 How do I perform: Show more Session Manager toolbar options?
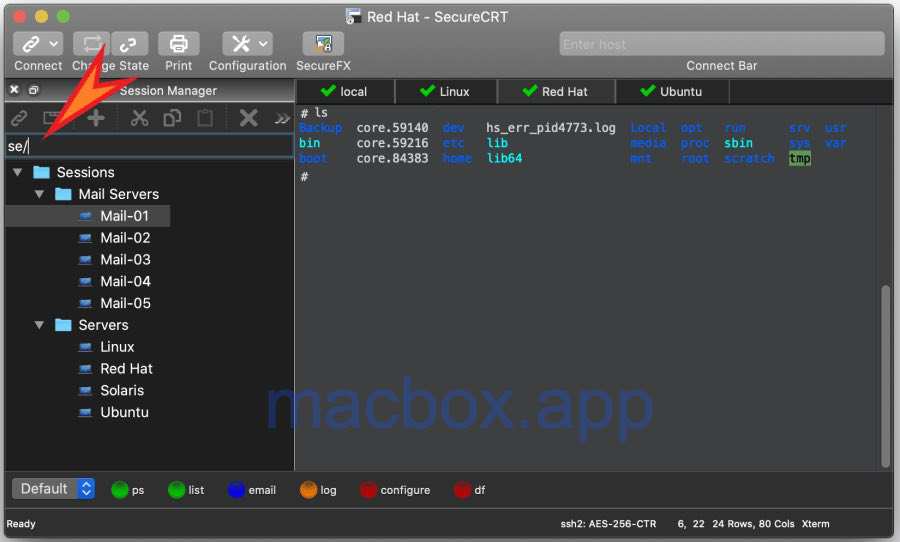281,119
